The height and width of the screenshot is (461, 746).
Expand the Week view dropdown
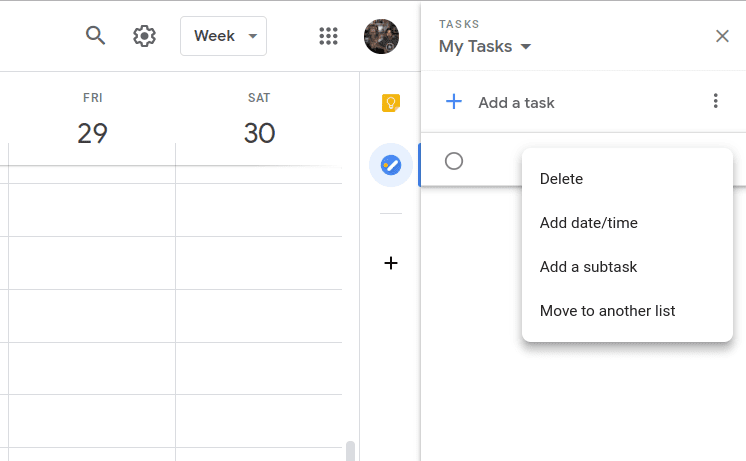[x=224, y=36]
